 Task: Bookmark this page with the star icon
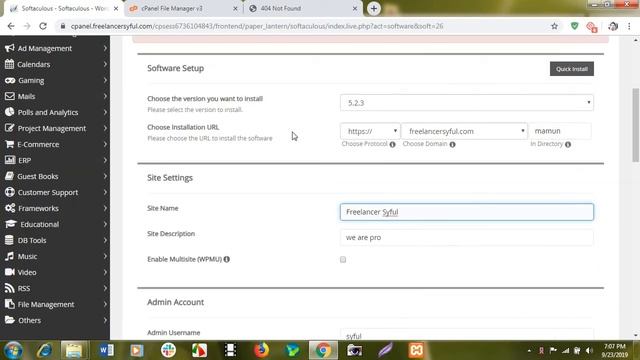tap(554, 26)
